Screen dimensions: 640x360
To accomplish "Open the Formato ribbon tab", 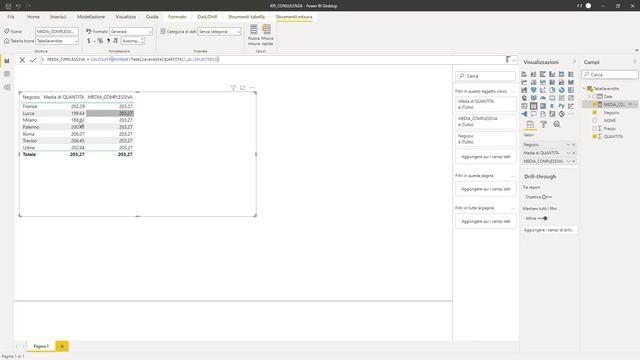I will tap(177, 17).
